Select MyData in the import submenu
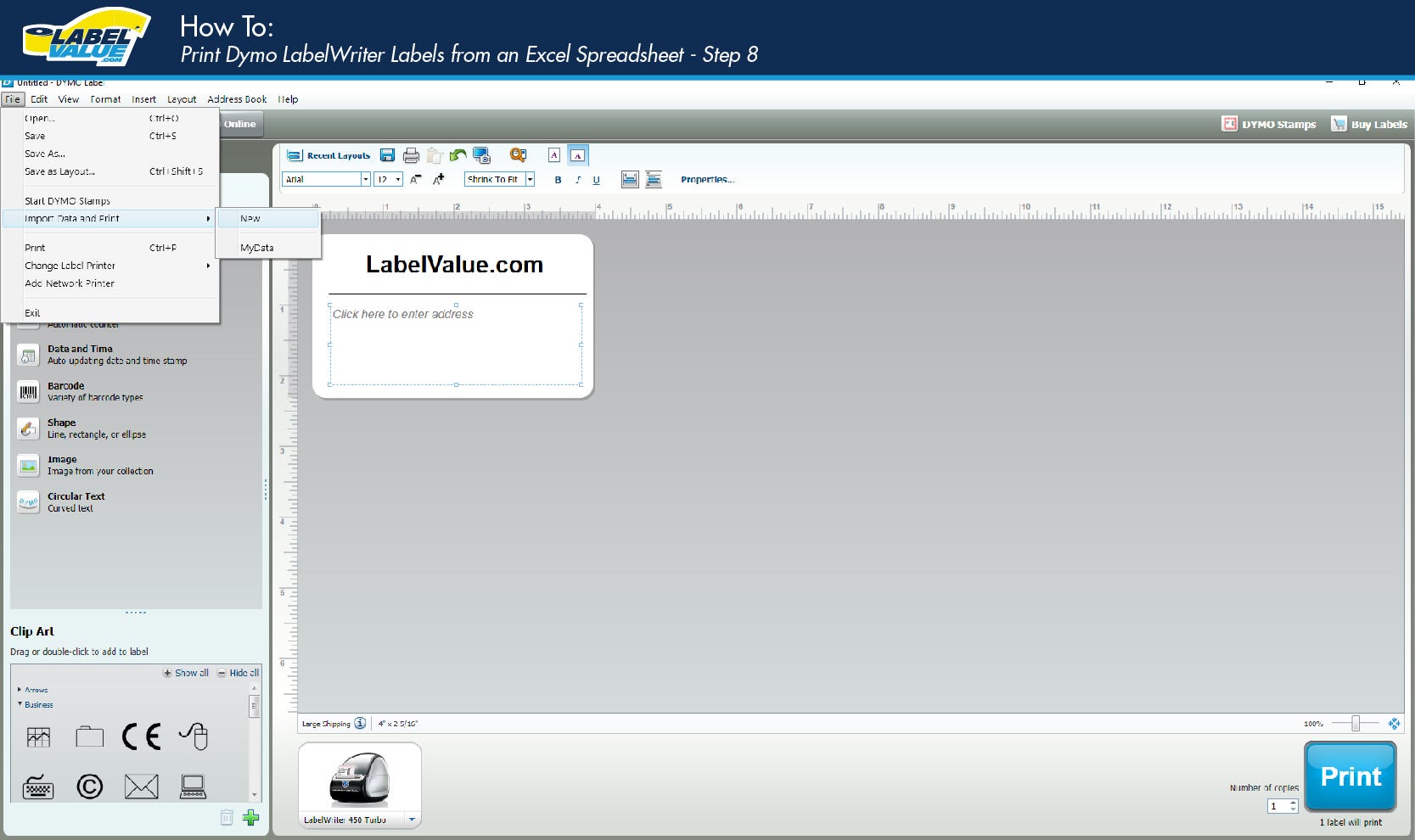This screenshot has width=1415, height=840. click(x=268, y=248)
